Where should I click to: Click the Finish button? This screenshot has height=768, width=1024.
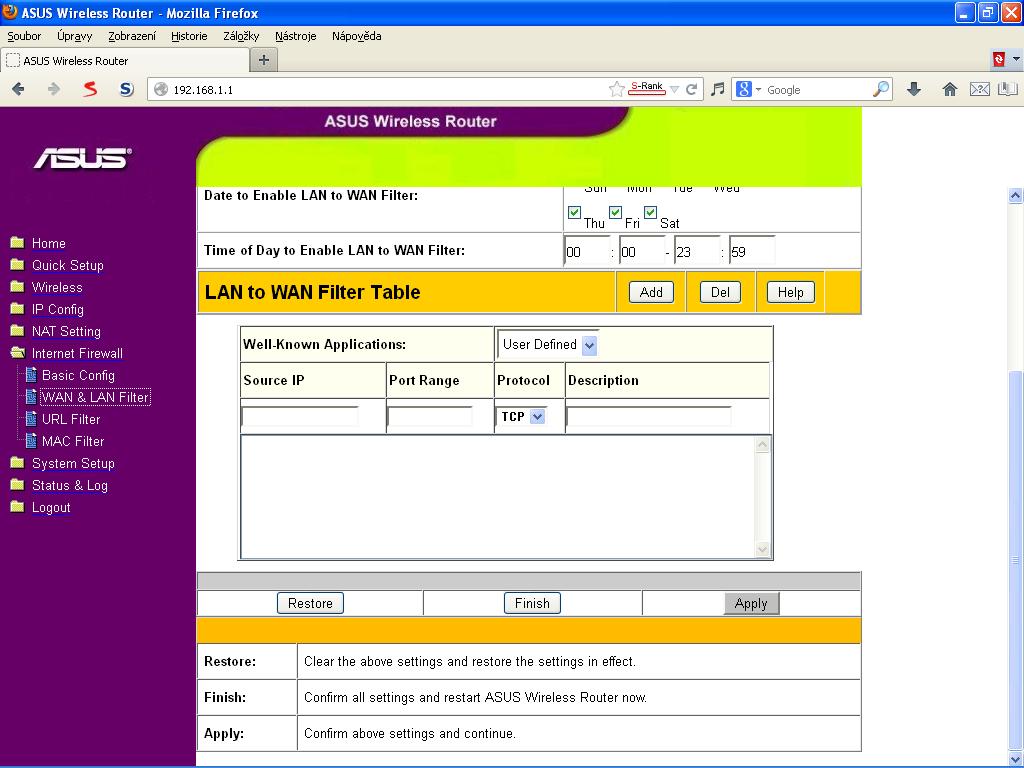532,603
